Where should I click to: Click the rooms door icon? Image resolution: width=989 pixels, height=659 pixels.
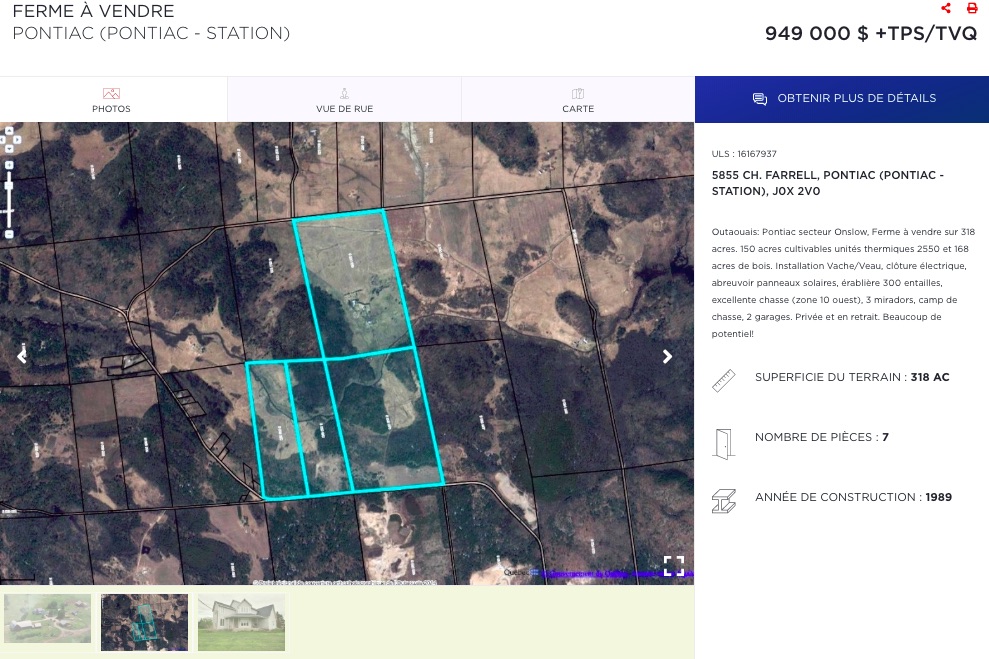[723, 444]
